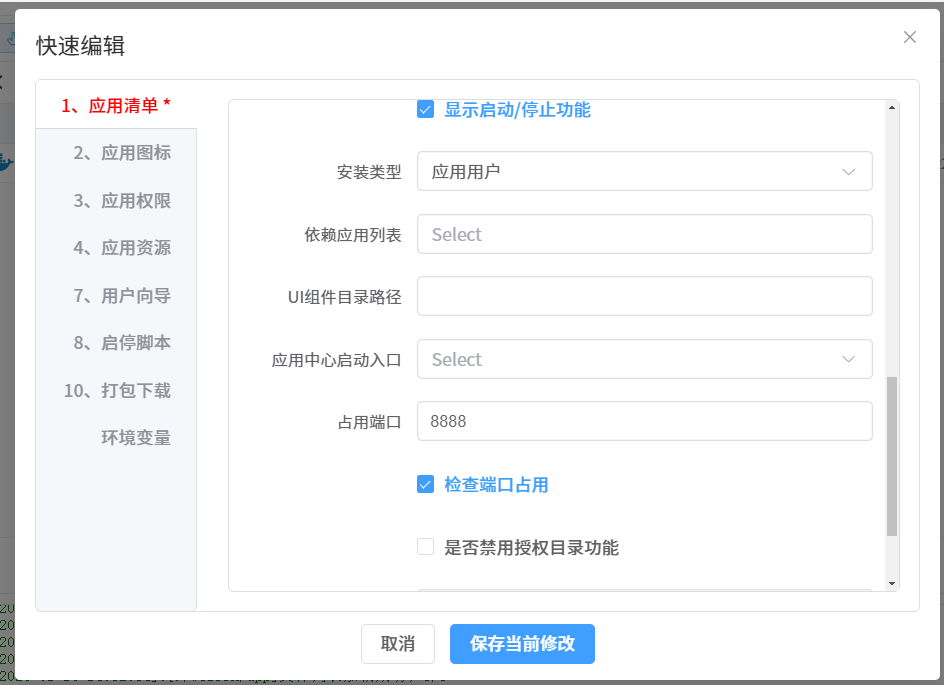Click the form's vertical scrollbar thumb
This screenshot has height=685, width=944.
pos(891,455)
